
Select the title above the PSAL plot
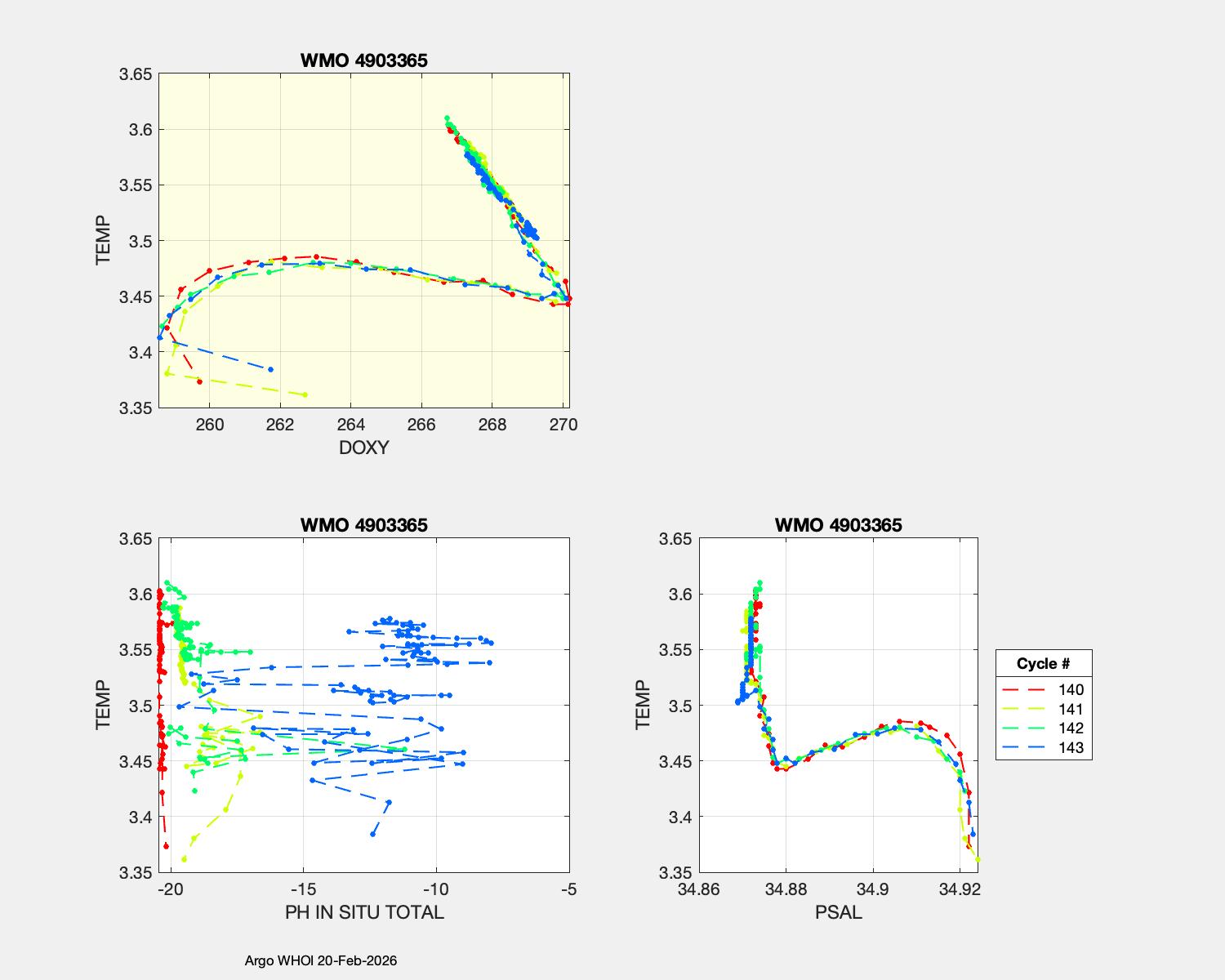839,525
